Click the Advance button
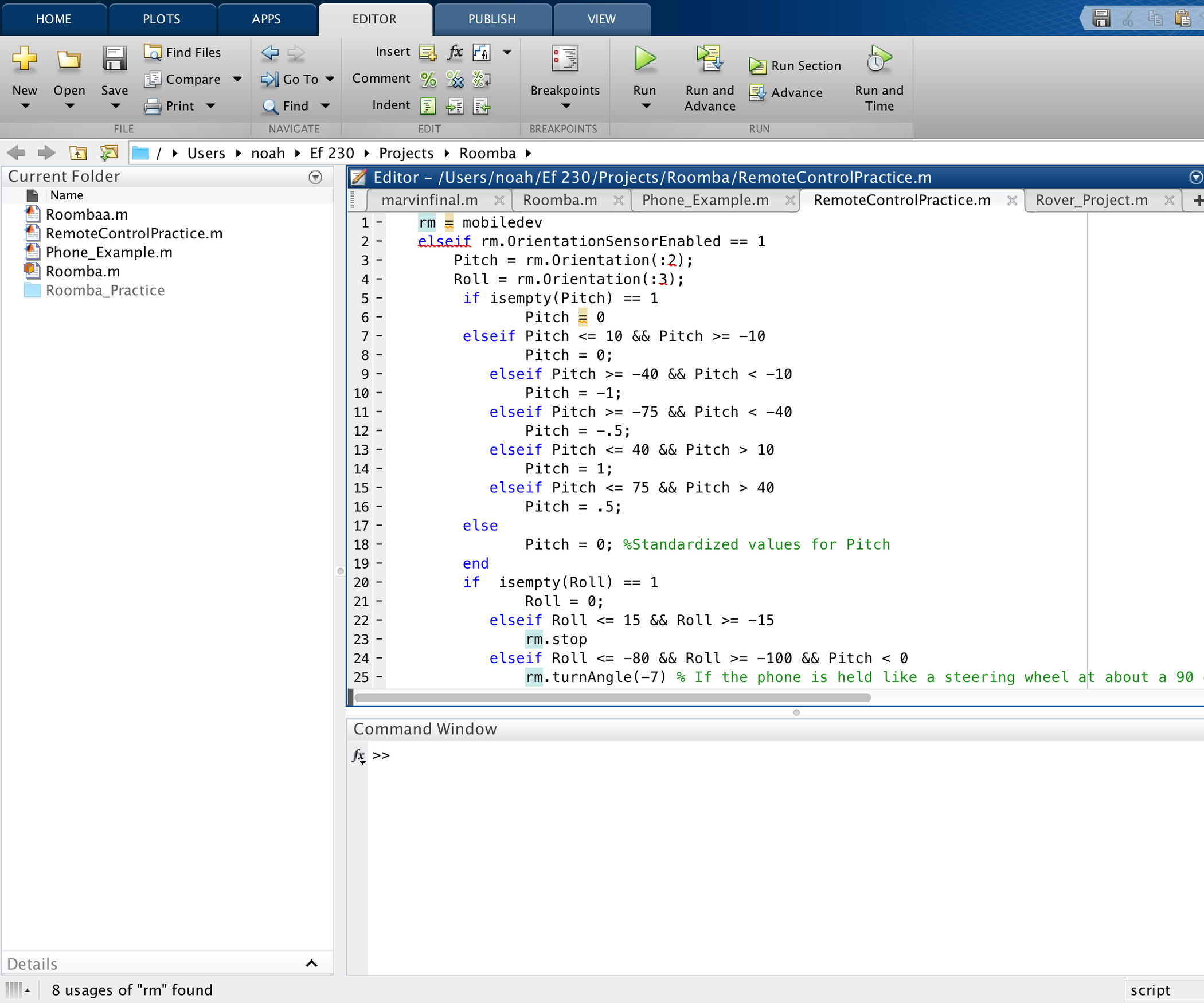The image size is (1204, 1003). (787, 92)
